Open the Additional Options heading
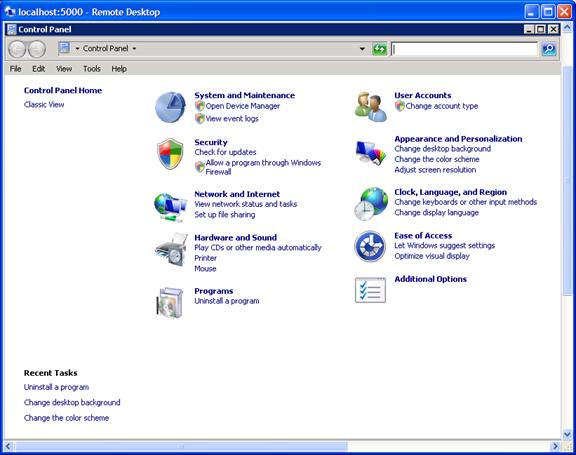 tap(431, 279)
